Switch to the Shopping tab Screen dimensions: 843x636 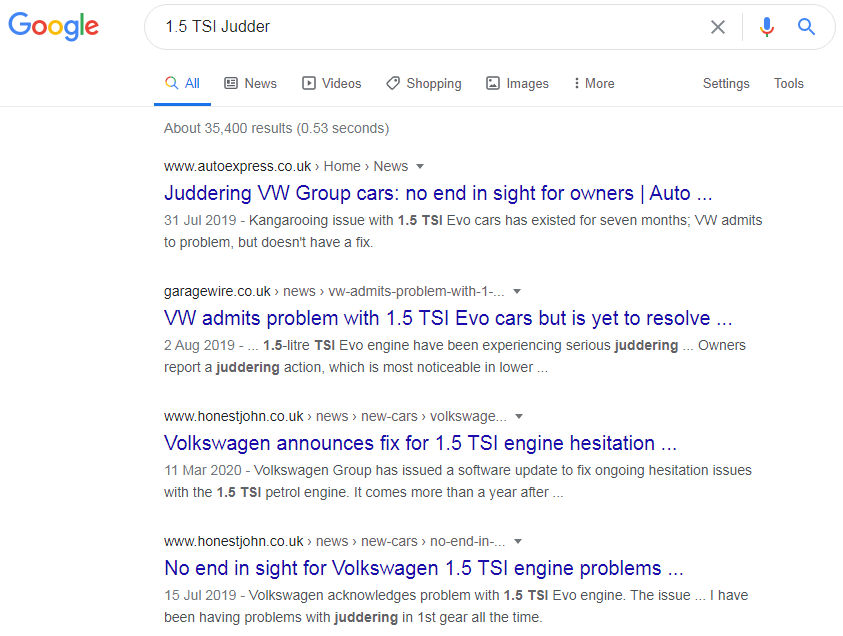[424, 83]
